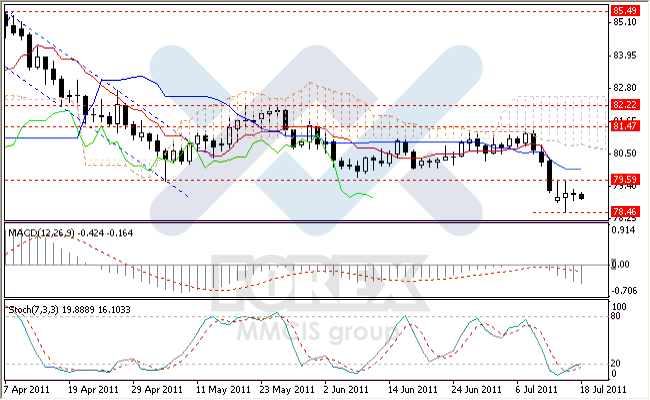650x400 pixels.
Task: Click the 78.46 red price level label
Action: point(625,212)
